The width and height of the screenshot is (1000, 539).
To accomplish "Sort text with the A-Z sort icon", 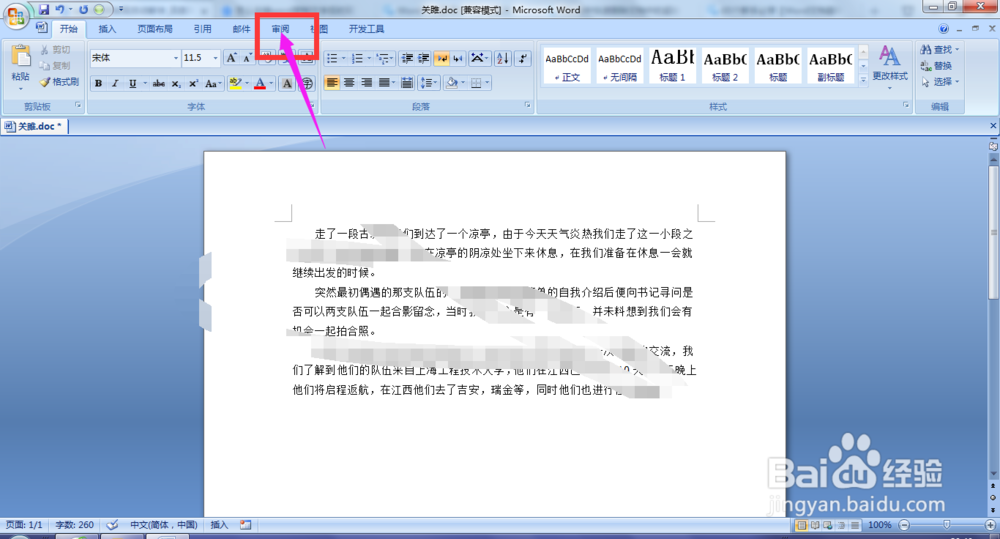I will (503, 58).
